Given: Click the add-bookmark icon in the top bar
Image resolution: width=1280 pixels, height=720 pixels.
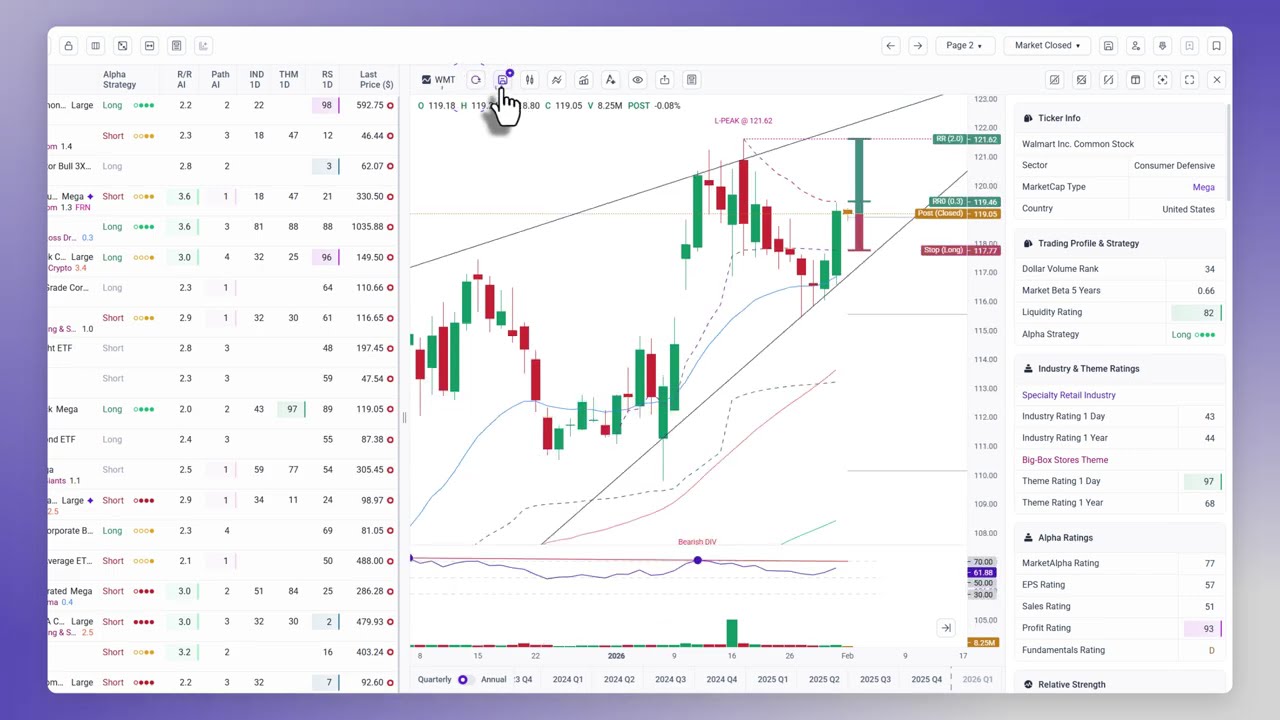Looking at the screenshot, I should point(1189,45).
